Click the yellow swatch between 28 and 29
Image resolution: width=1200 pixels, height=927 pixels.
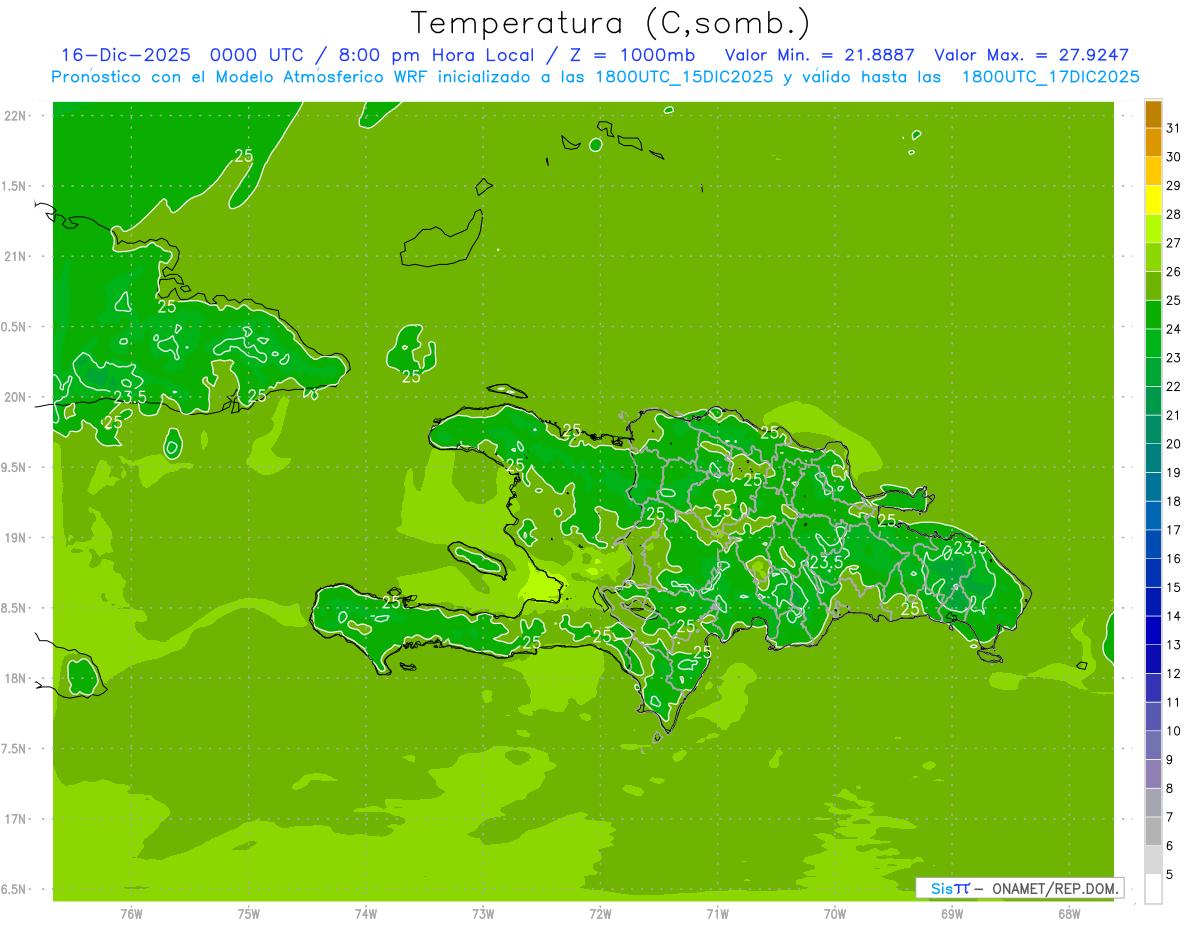[1153, 201]
